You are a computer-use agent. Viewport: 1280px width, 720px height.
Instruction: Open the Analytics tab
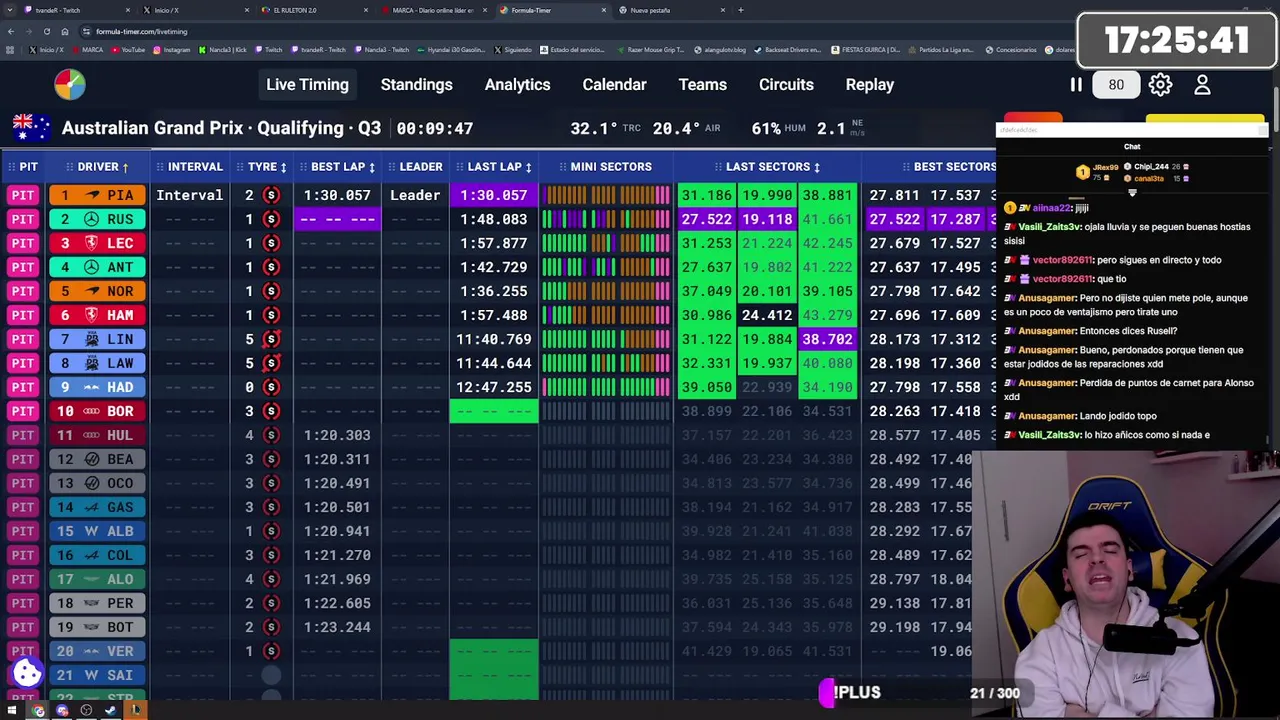[517, 85]
